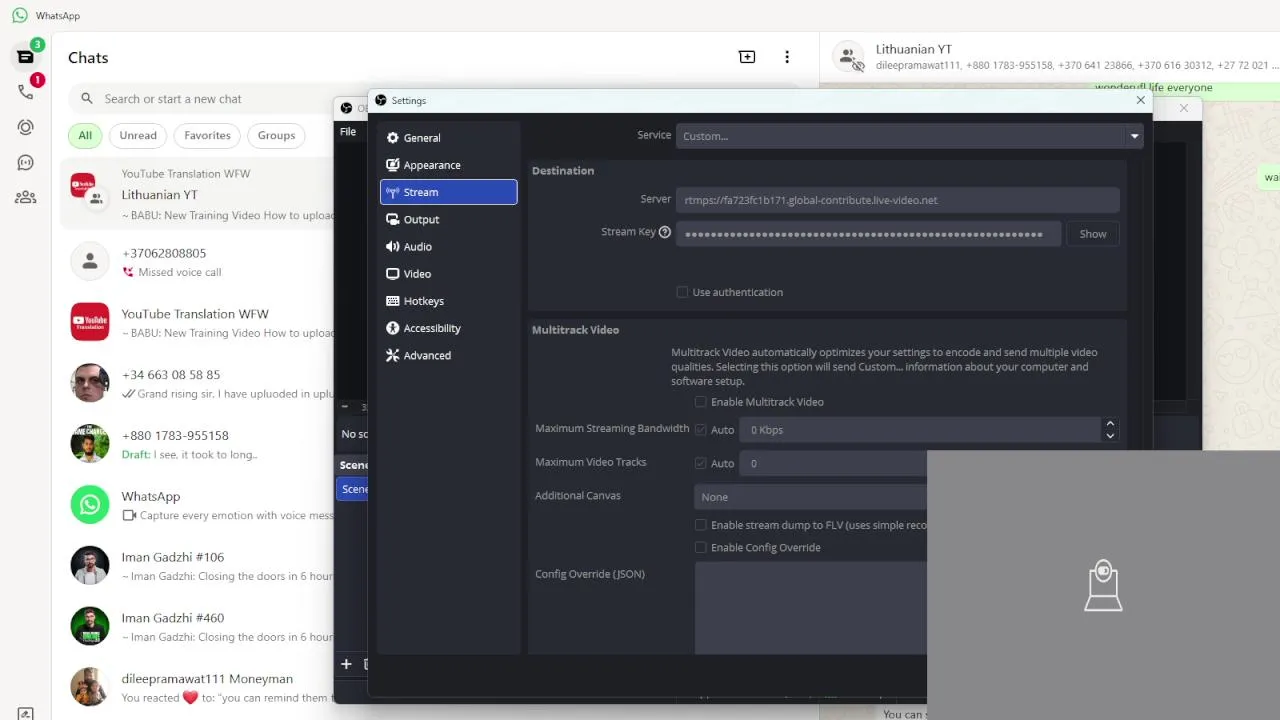Open chat with +37062808805
Viewport: 1280px width, 720px height.
(x=198, y=262)
